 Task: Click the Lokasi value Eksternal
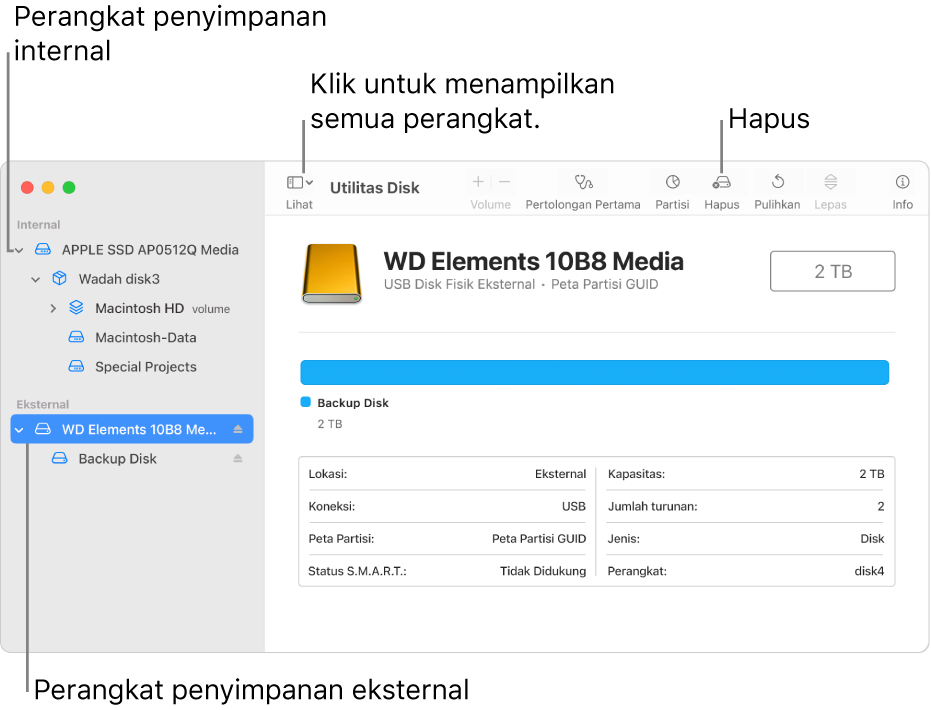coord(560,474)
